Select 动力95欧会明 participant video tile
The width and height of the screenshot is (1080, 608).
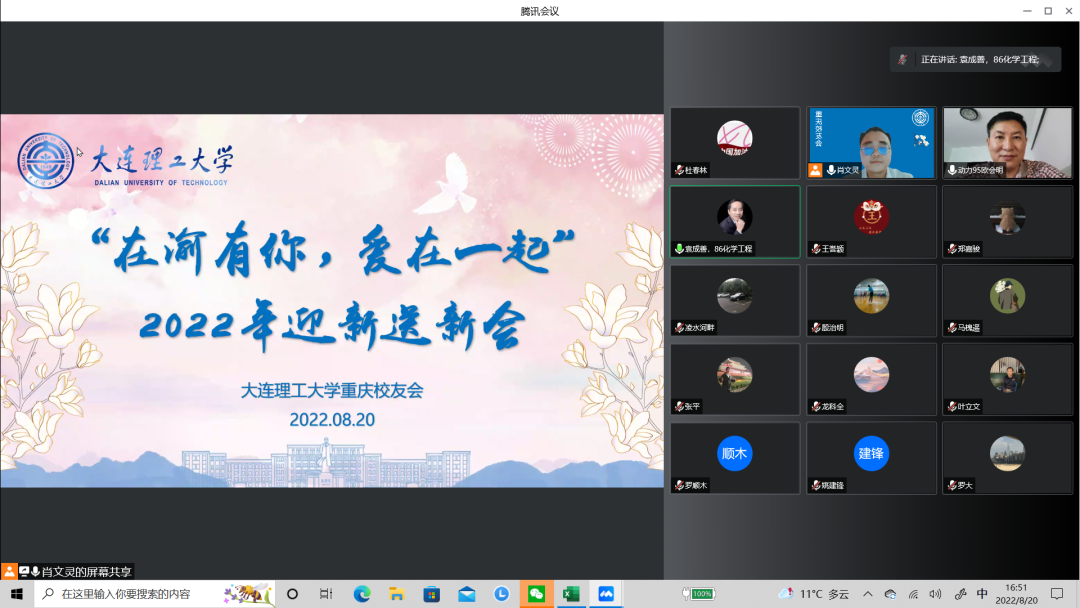[x=1007, y=143]
